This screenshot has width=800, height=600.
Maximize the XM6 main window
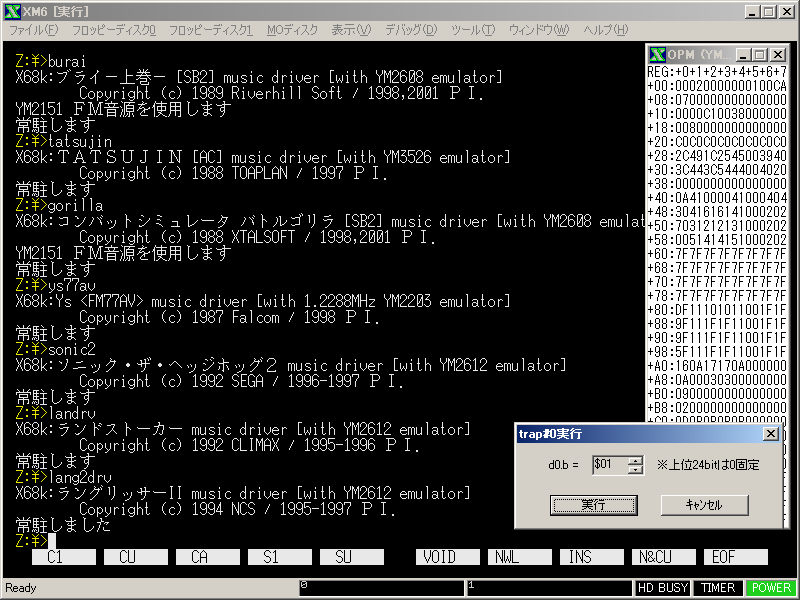[x=768, y=11]
